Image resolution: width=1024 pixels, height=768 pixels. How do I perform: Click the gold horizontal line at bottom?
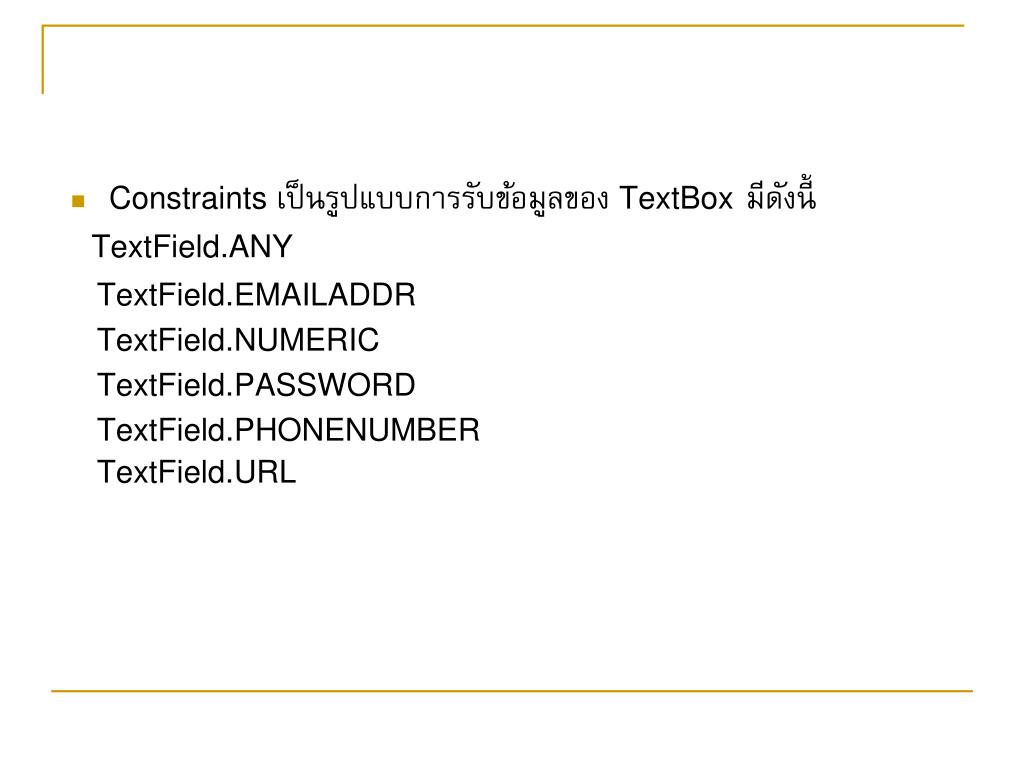click(x=512, y=690)
